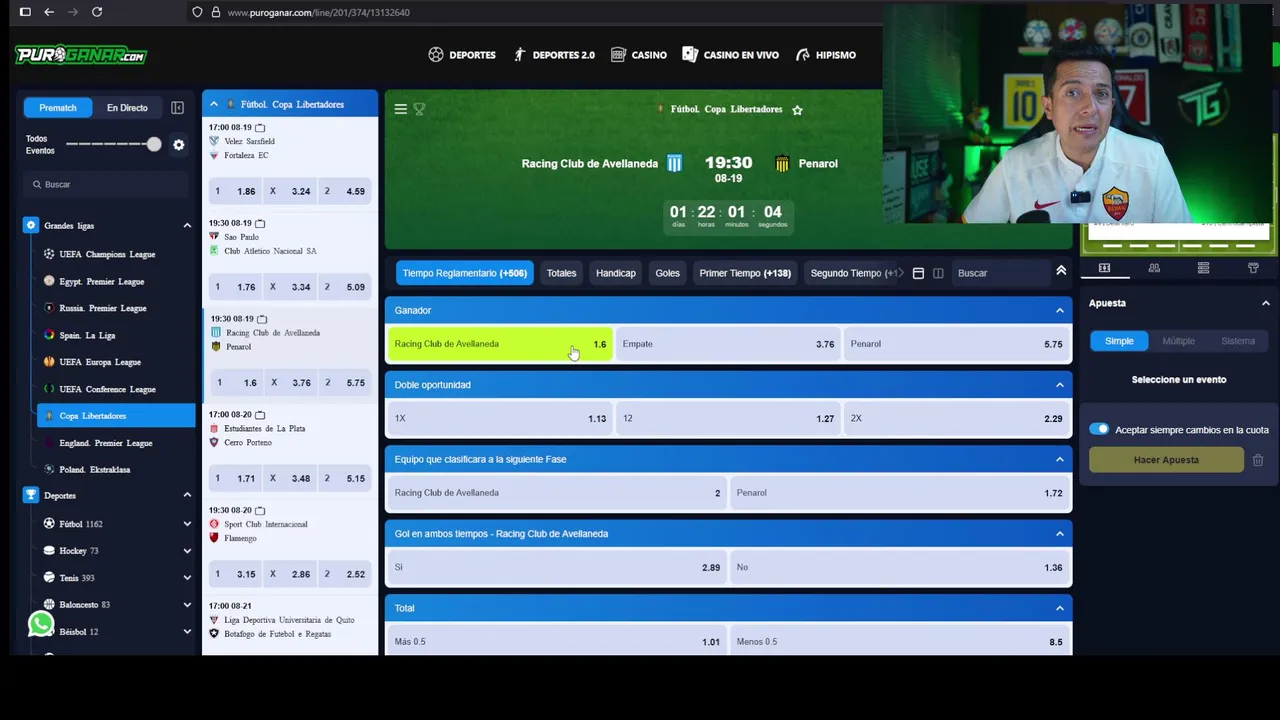1280x720 pixels.
Task: Toggle Aceptar siempre cambios en la cuota
Action: click(1099, 429)
